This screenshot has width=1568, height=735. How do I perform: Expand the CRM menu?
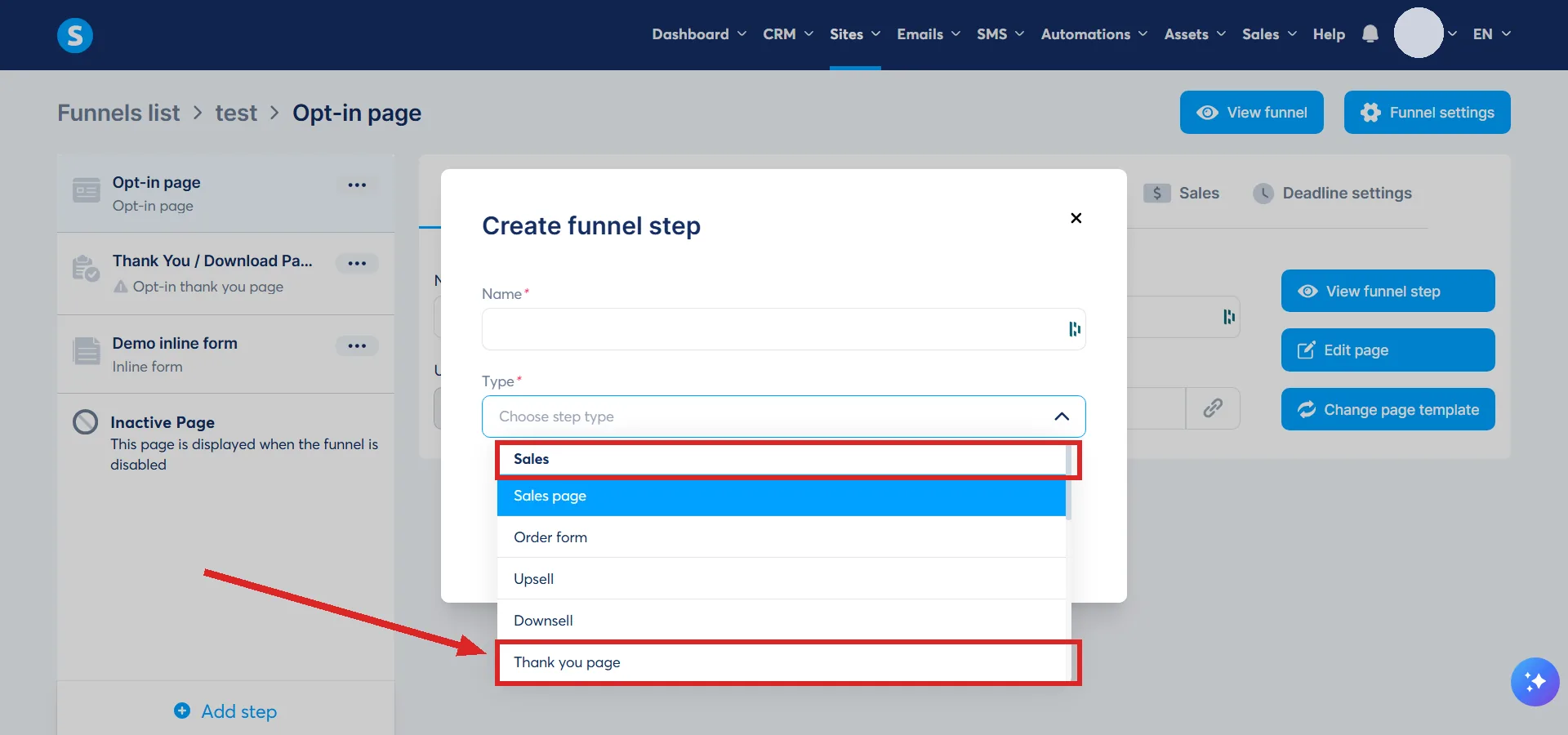(788, 34)
